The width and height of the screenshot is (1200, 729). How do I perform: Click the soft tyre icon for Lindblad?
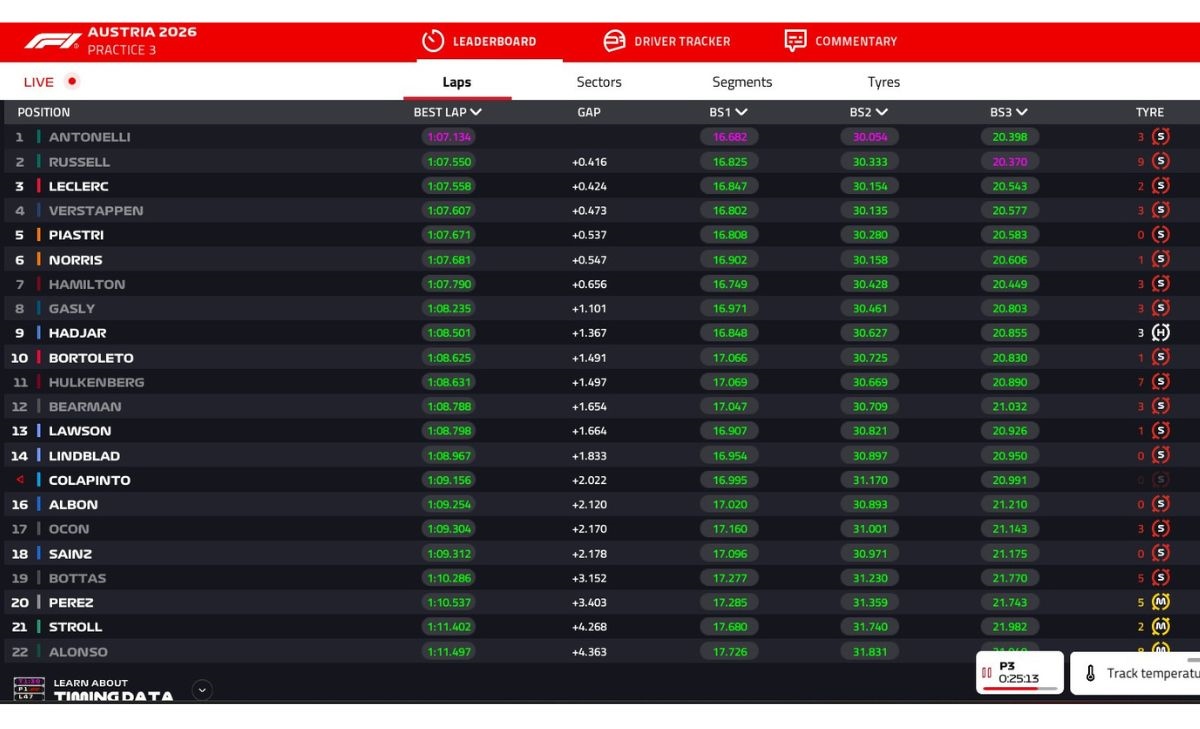[x=1160, y=455]
